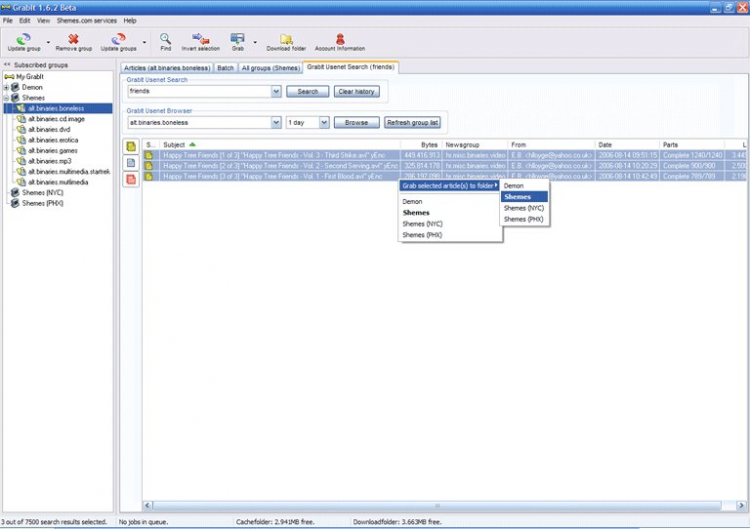The width and height of the screenshot is (750, 529).
Task: Click the Browse button
Action: (x=356, y=122)
